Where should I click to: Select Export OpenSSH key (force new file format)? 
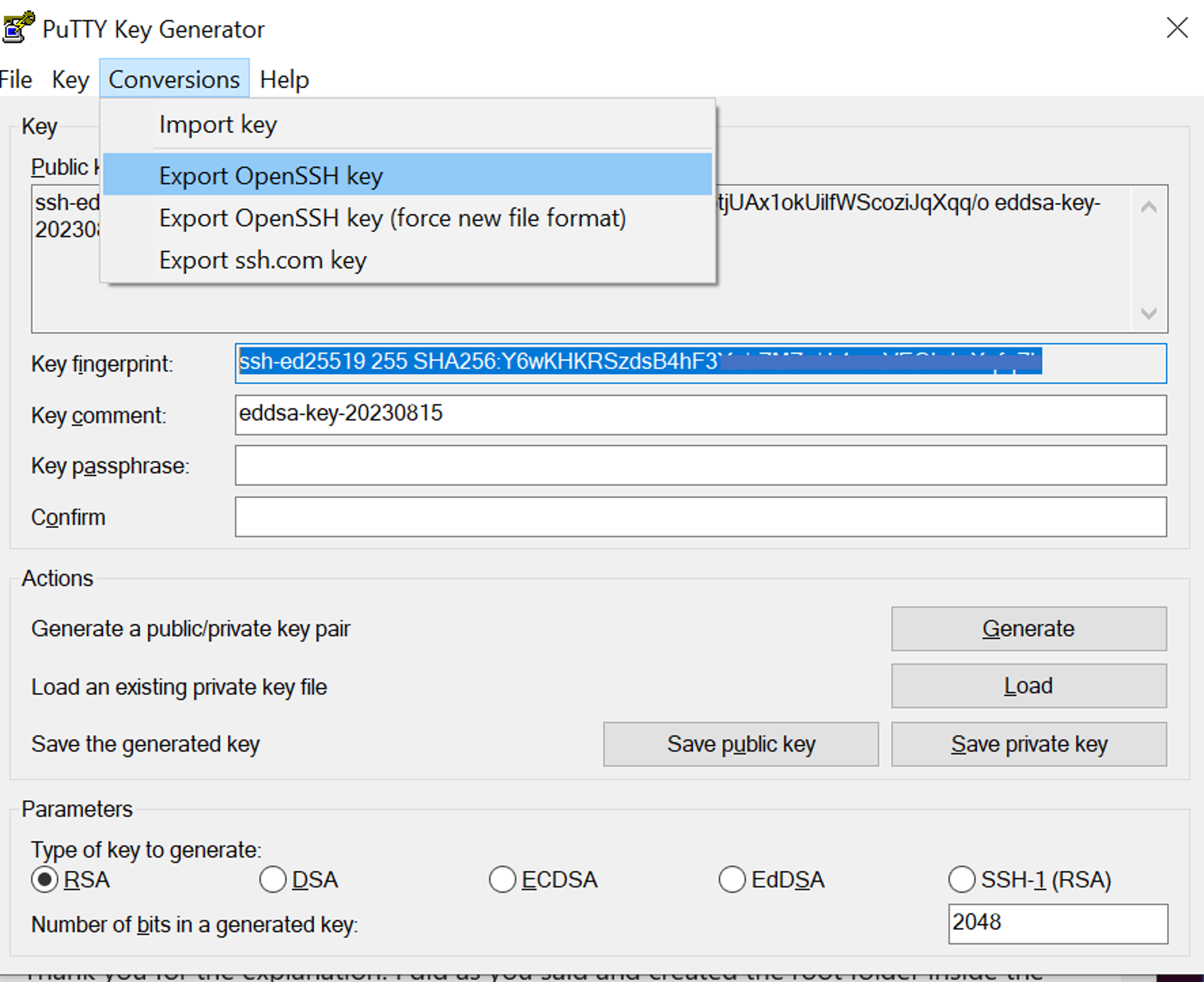[392, 218]
